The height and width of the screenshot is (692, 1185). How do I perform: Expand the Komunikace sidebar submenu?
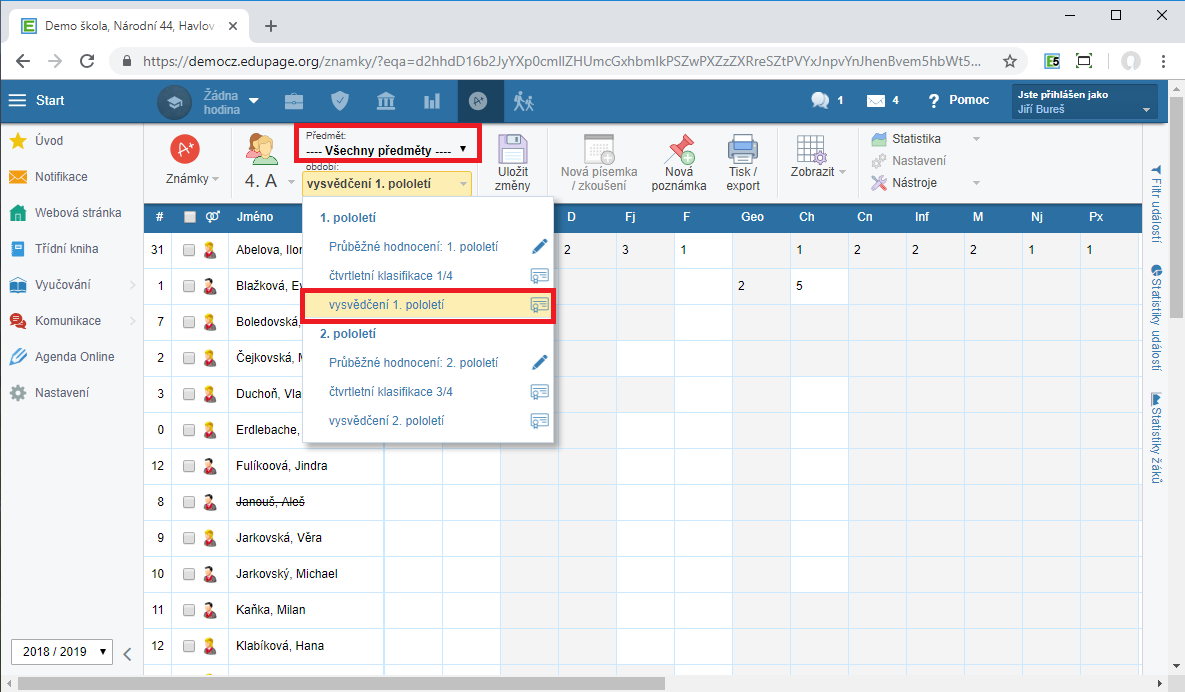tap(133, 321)
